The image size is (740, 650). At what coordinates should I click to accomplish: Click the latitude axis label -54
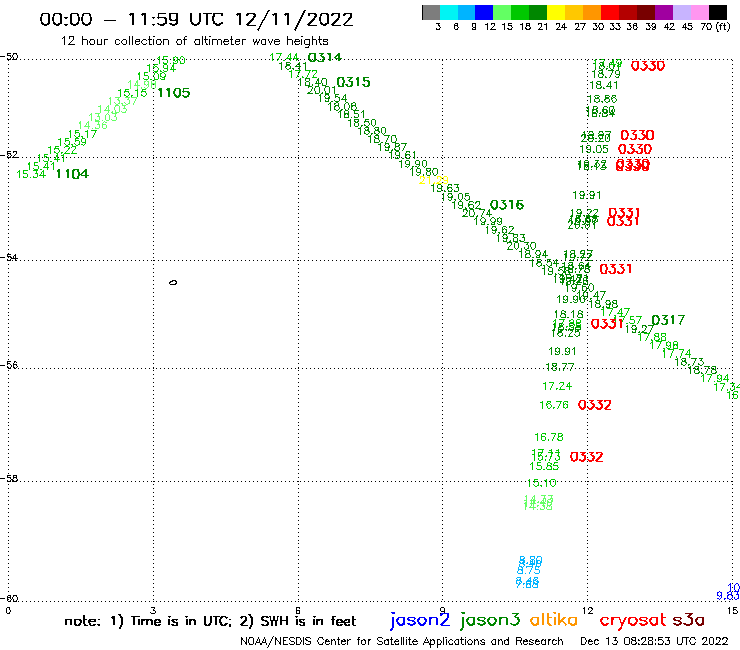9,258
